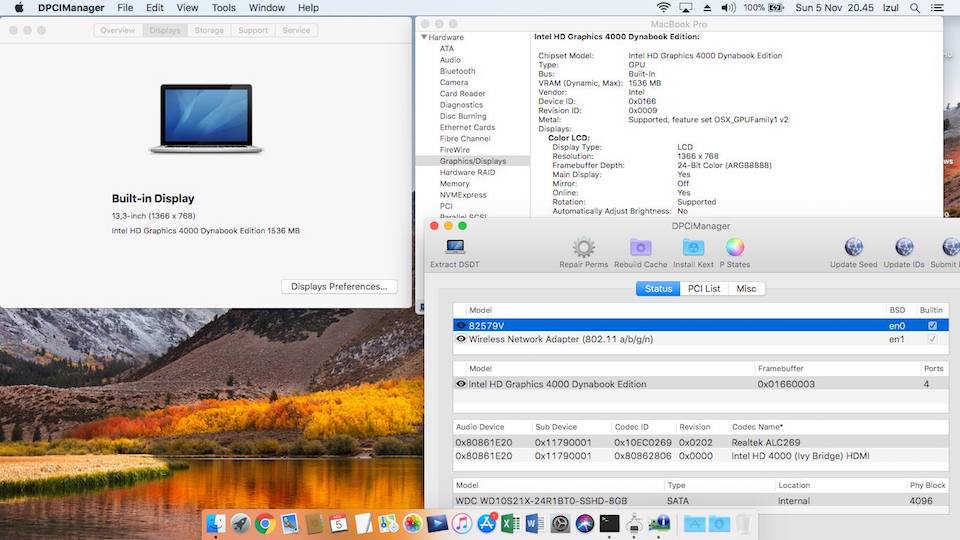Select NVMExpress in the hardware list
This screenshot has height=540, width=960.
click(463, 195)
